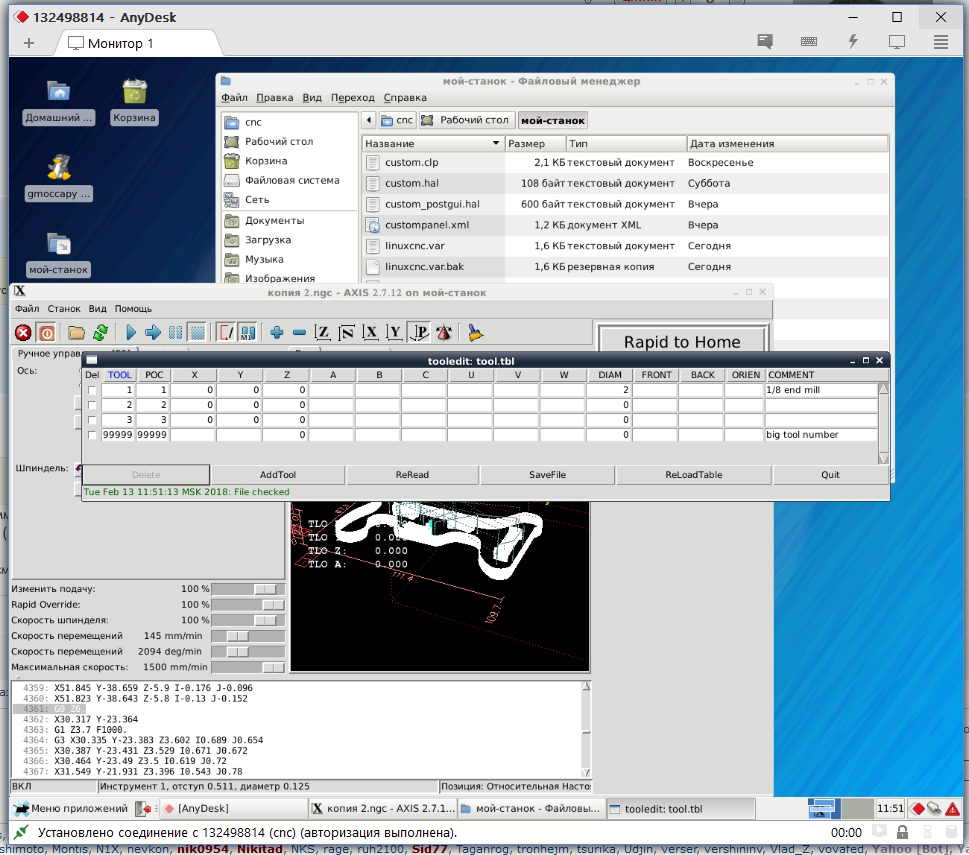Switch preview to front view Y icon

[394, 333]
